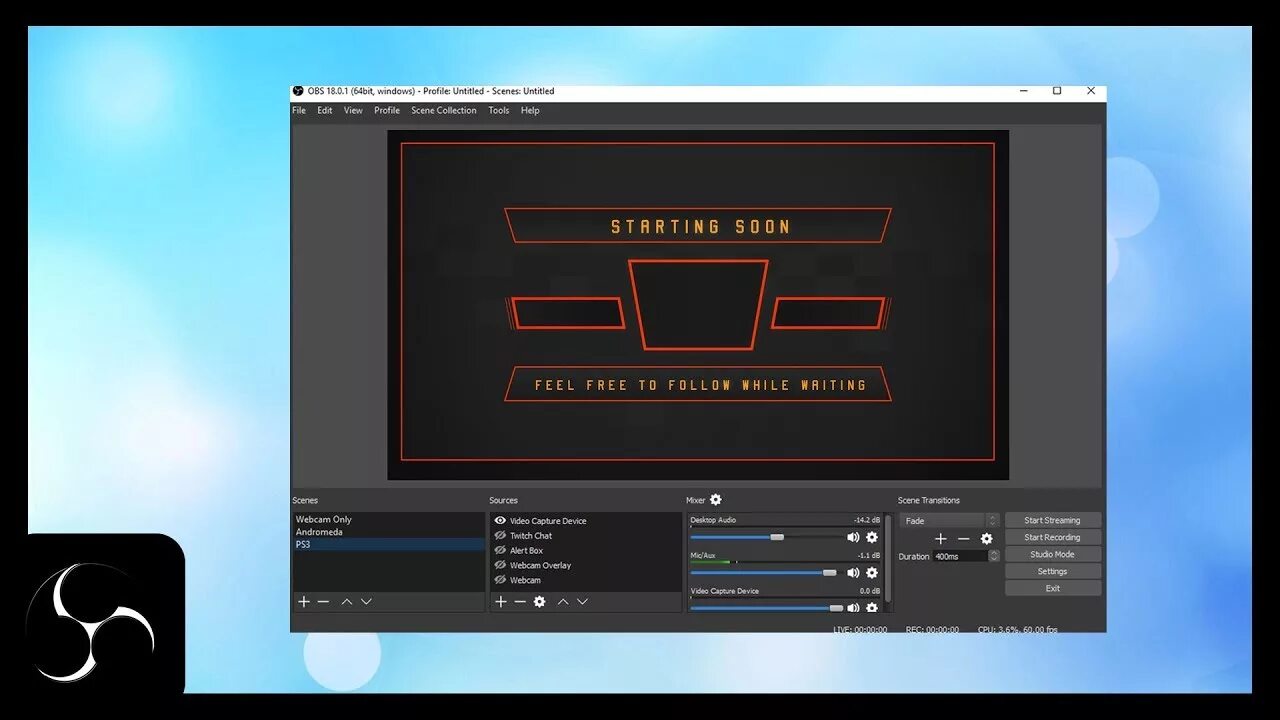Open the Profile menu

(387, 111)
